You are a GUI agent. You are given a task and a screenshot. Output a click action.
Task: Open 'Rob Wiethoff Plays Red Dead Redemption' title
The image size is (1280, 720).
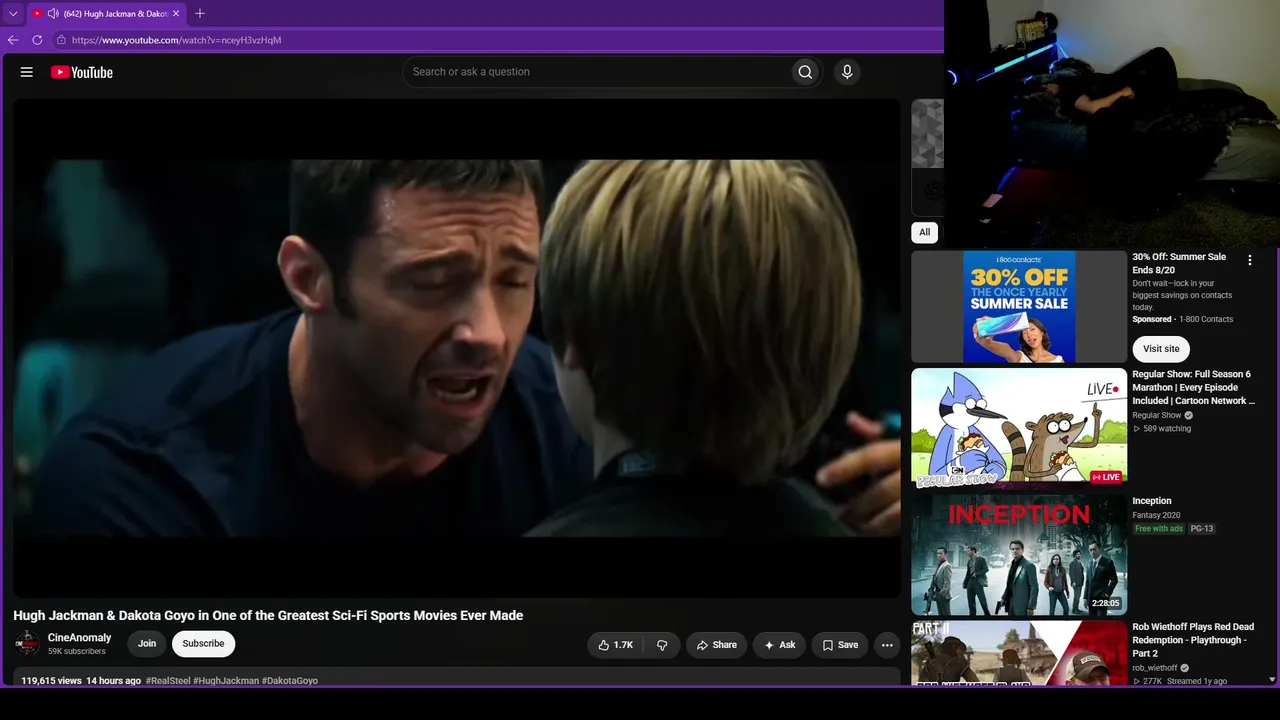click(1193, 640)
